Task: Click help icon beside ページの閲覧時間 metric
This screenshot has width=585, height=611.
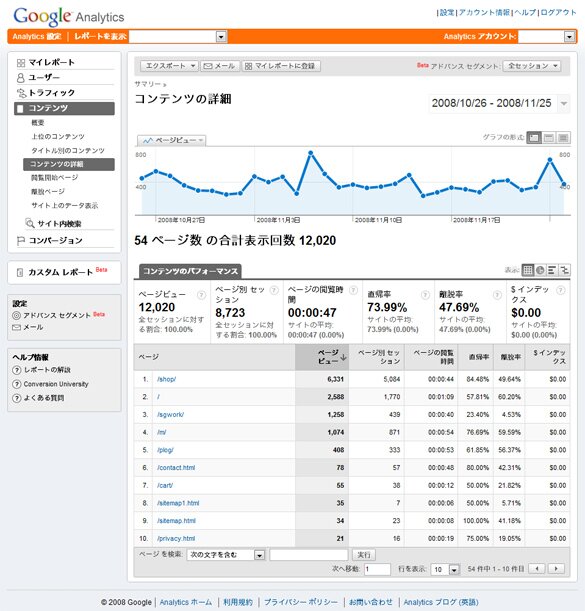Action: 353,290
